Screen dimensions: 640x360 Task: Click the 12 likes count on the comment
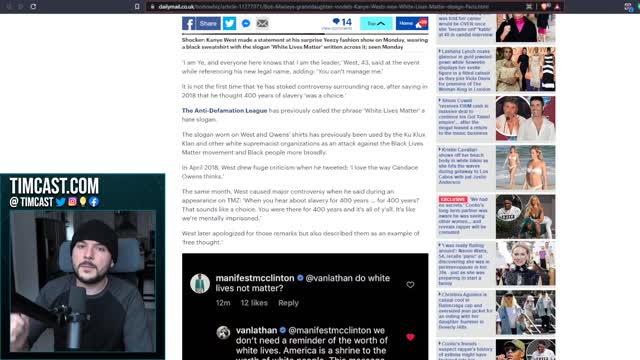click(x=254, y=303)
